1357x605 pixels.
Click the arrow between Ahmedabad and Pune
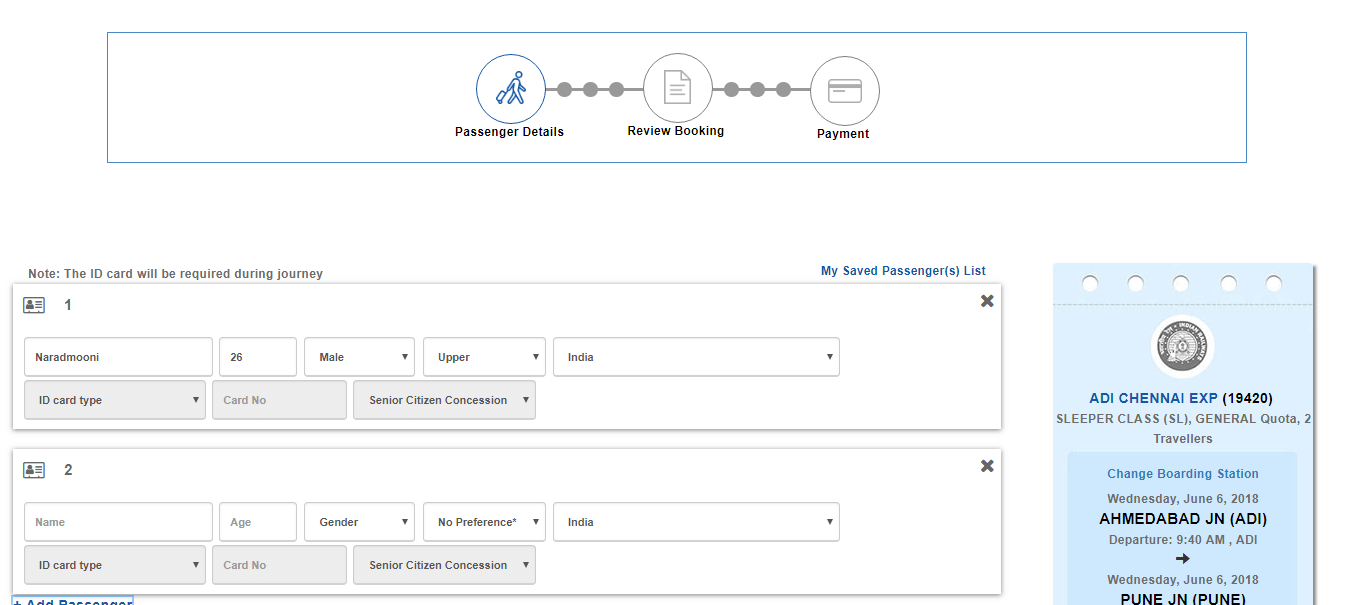(1182, 559)
